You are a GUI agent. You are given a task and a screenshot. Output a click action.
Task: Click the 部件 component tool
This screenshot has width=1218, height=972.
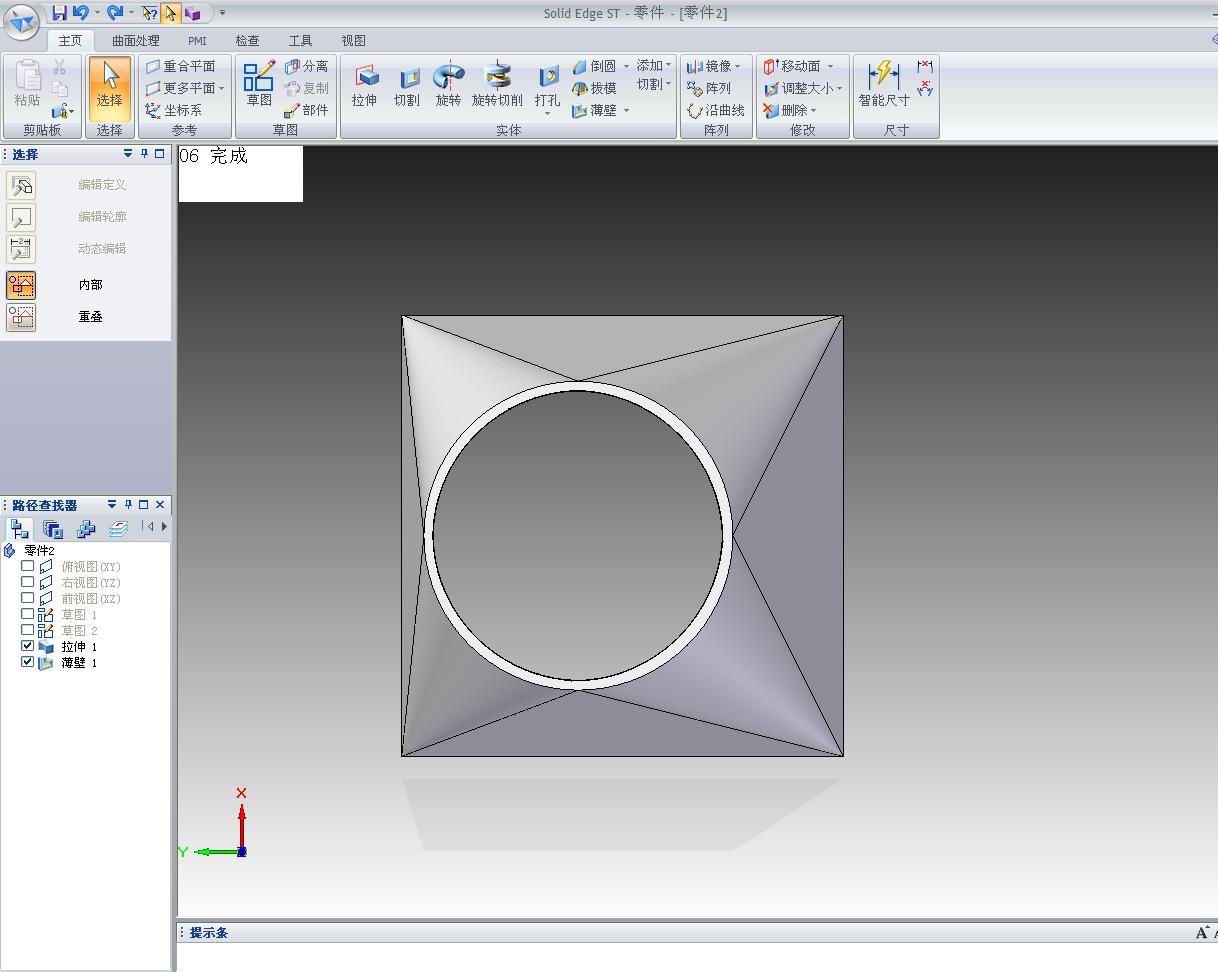tap(306, 110)
